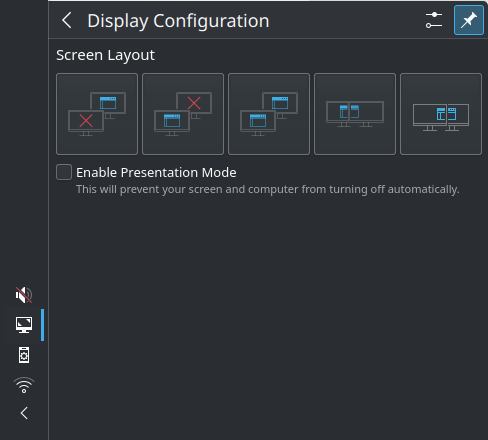This screenshot has height=440, width=488.
Task: Open the muted audio volume tray icon
Action: (x=24, y=295)
